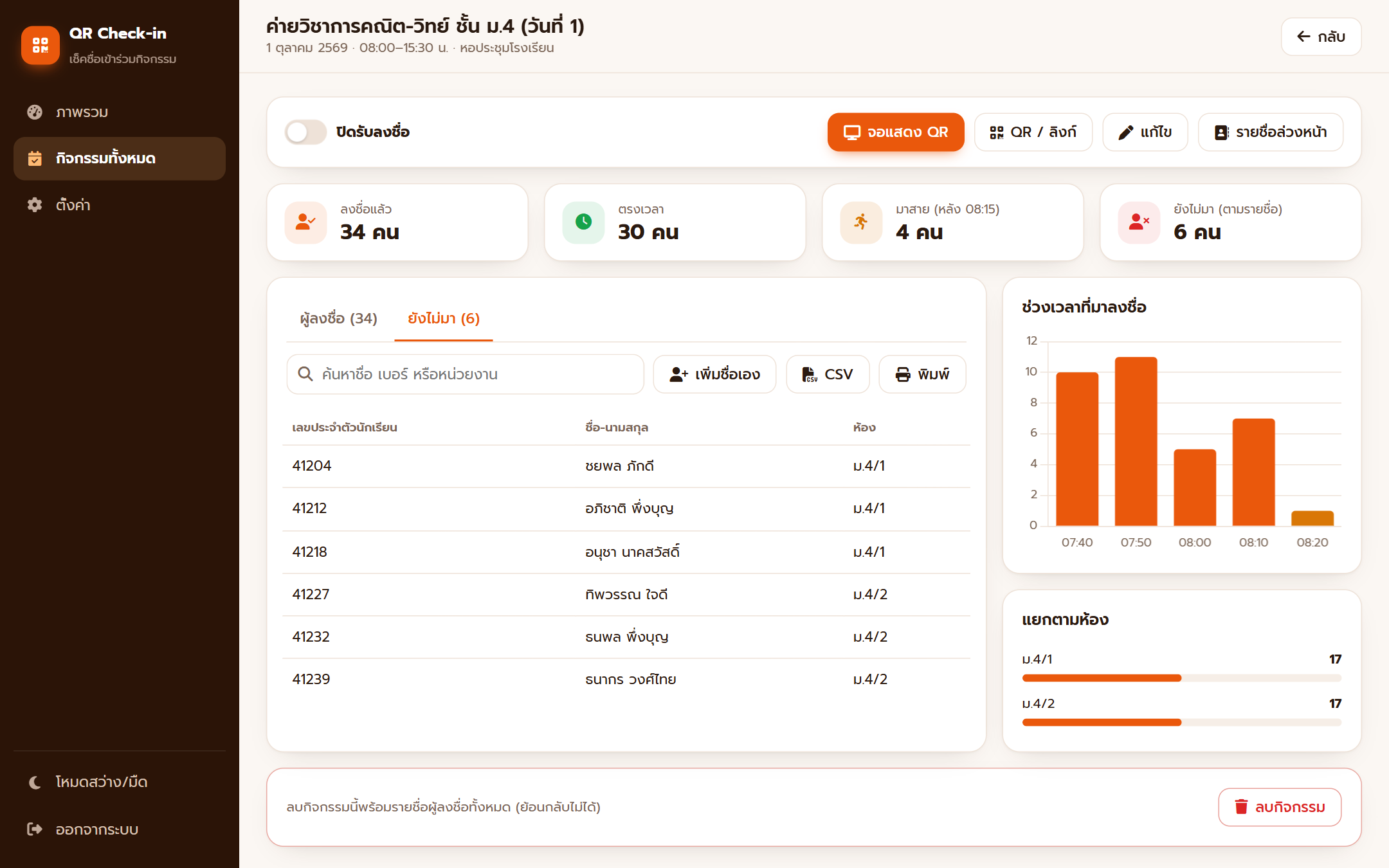Open รายชื่อล่วงหน้า pre-registered list
Viewport: 1389px width, 868px height.
(x=1270, y=132)
